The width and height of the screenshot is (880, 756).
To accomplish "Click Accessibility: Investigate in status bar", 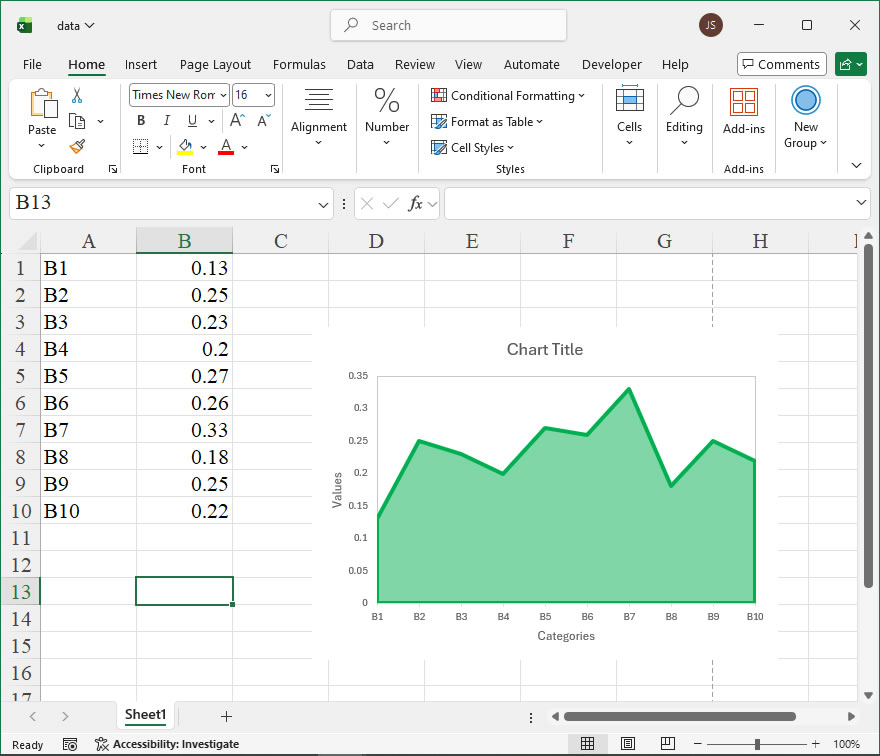I will pos(167,744).
